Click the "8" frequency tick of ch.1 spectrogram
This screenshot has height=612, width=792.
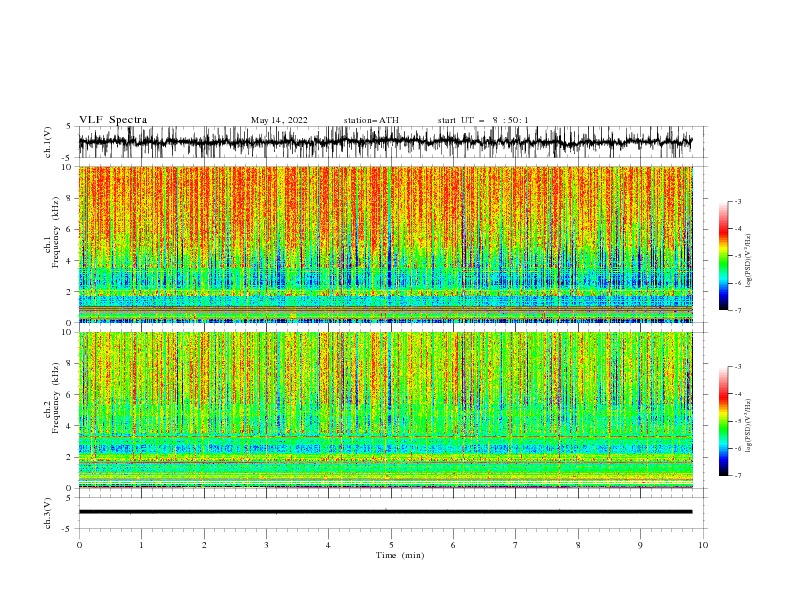pos(71,198)
